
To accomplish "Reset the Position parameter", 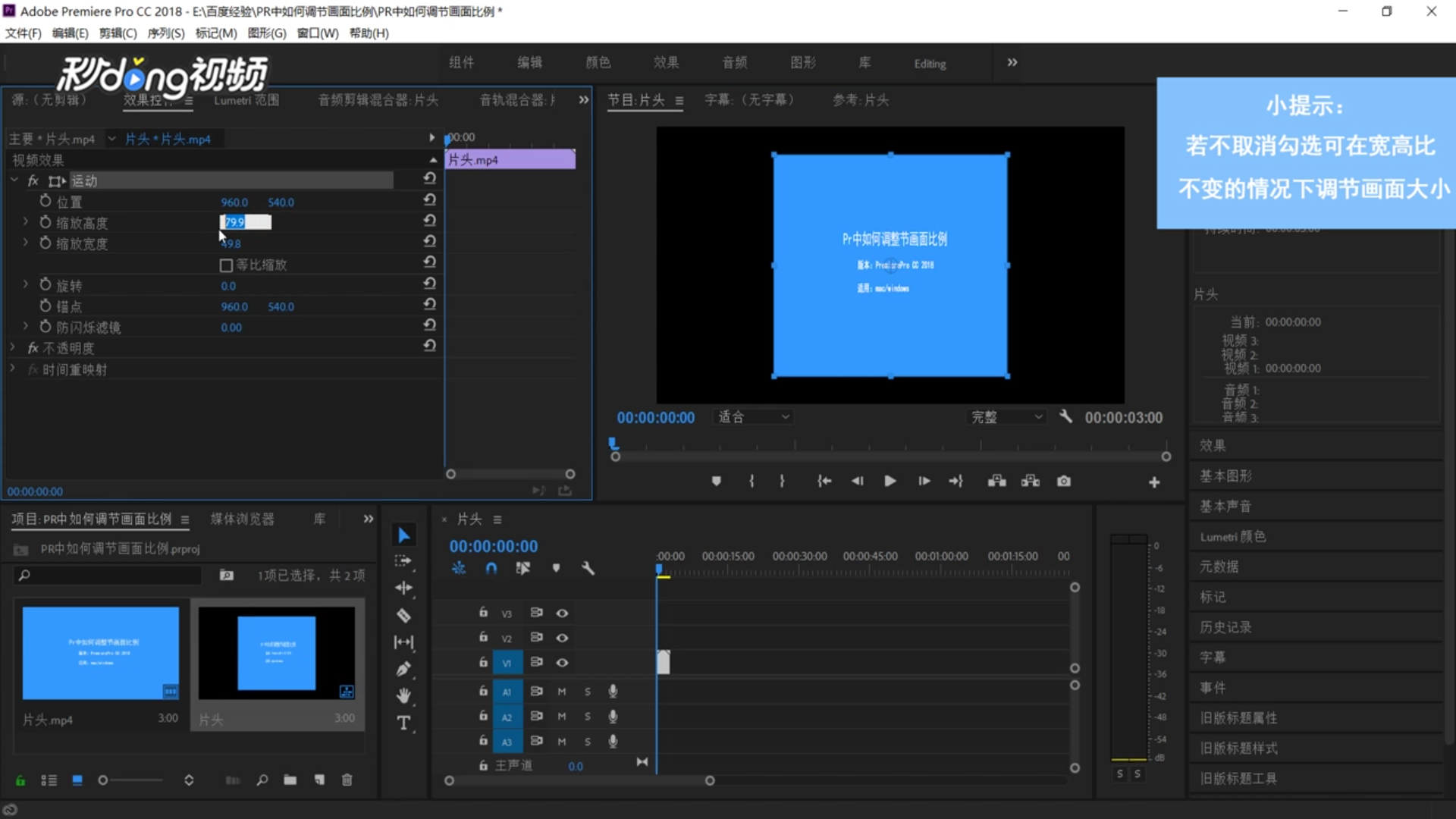I will 429,199.
